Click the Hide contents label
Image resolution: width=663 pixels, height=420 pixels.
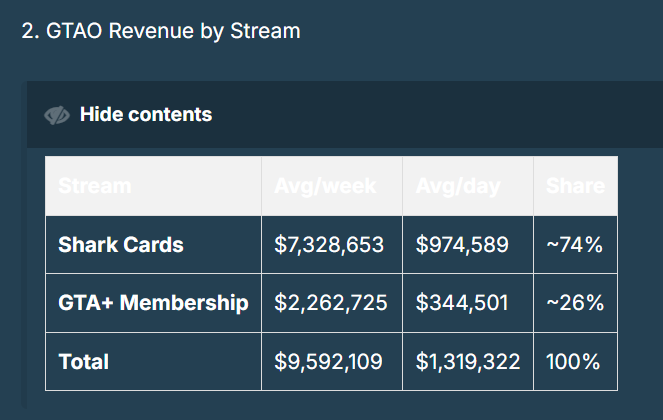pos(146,115)
